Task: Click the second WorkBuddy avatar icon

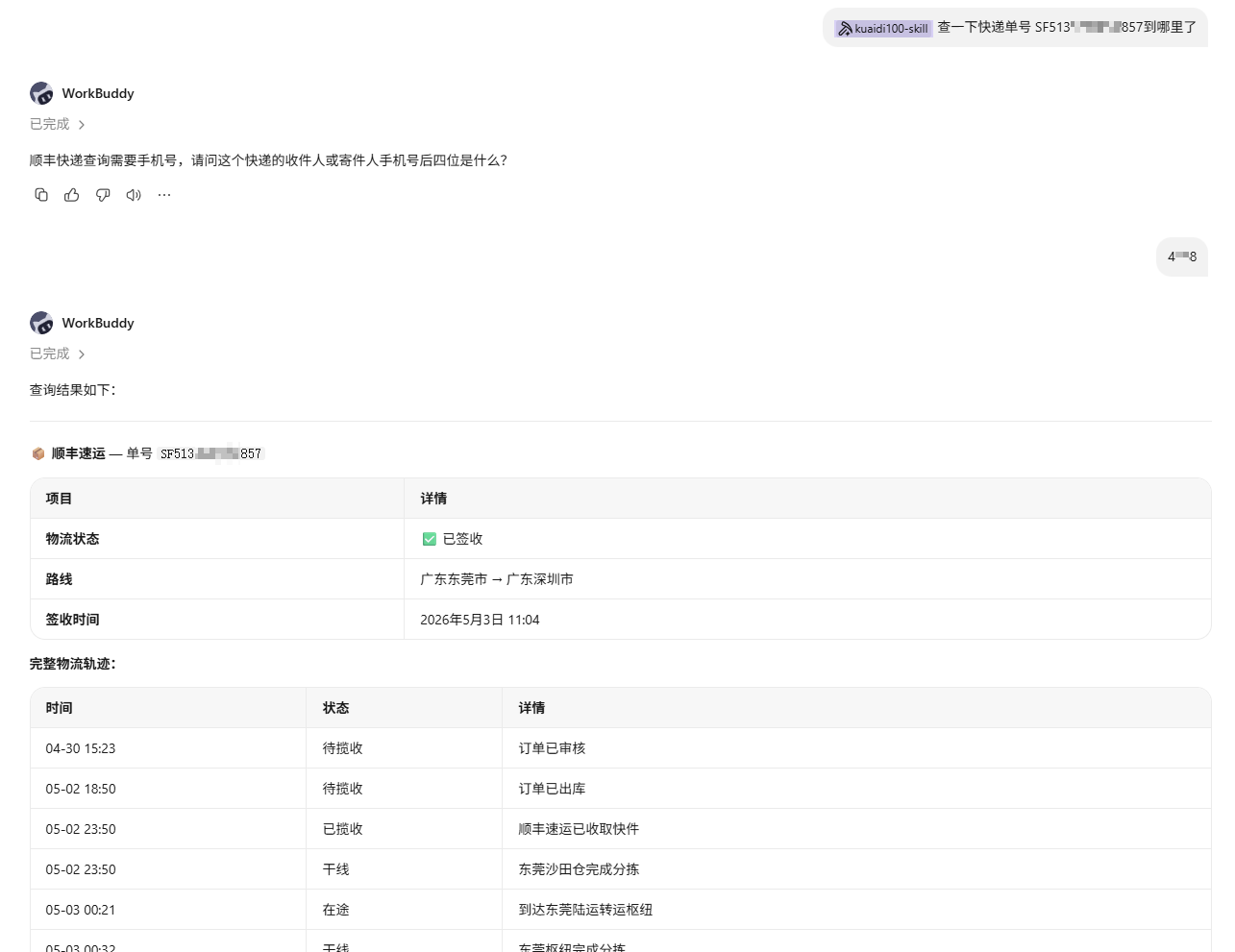Action: [41, 323]
